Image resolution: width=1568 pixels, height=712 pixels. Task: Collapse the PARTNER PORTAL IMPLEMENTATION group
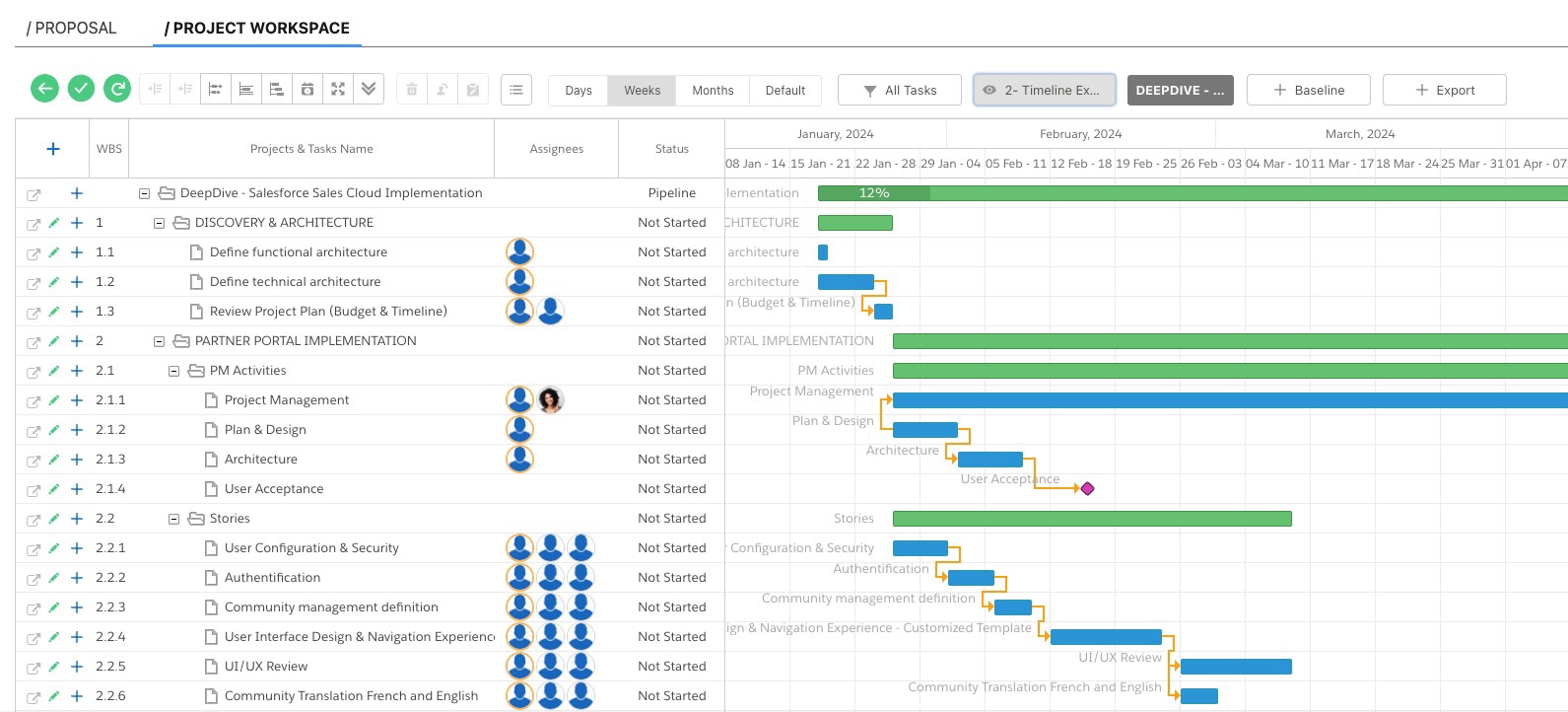pos(159,341)
